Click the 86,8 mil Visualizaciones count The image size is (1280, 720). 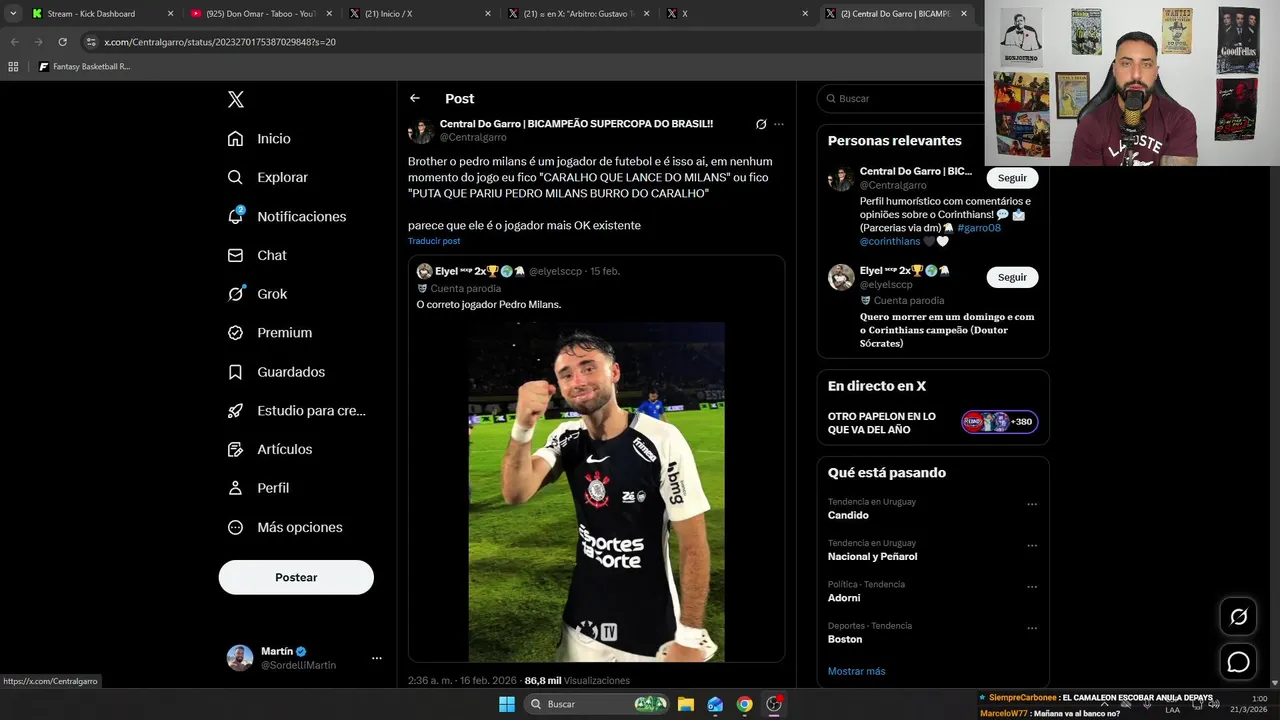point(577,680)
